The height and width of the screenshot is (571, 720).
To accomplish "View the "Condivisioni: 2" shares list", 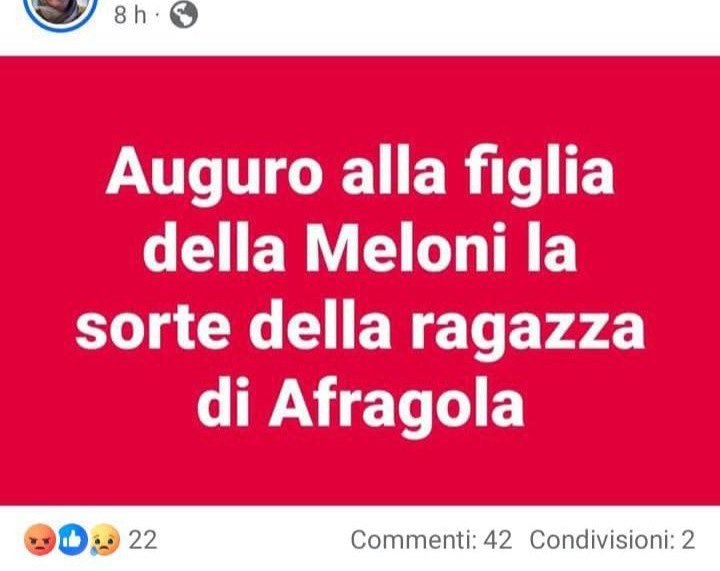I will tap(612, 540).
